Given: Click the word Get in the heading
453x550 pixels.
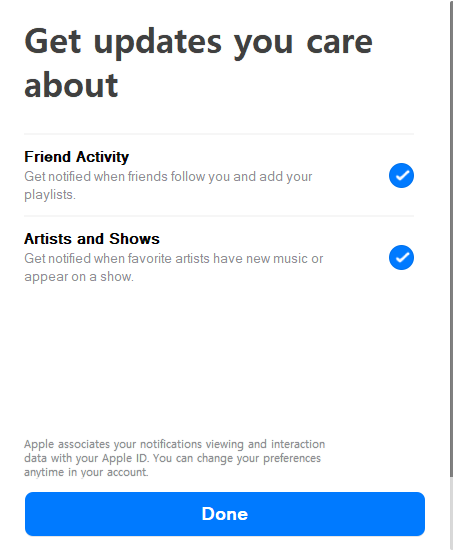Looking at the screenshot, I should coord(53,42).
